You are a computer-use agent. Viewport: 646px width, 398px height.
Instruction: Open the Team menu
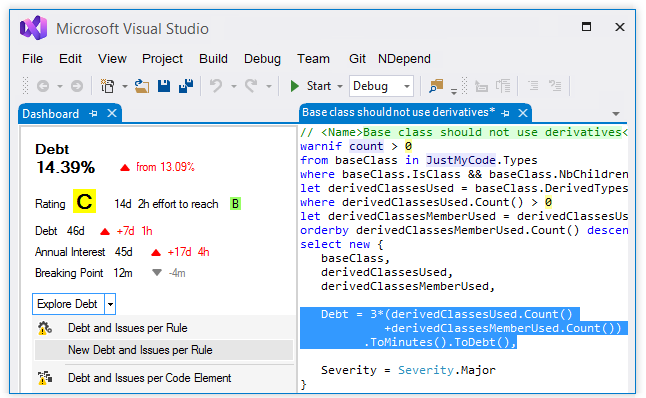pyautogui.click(x=314, y=59)
